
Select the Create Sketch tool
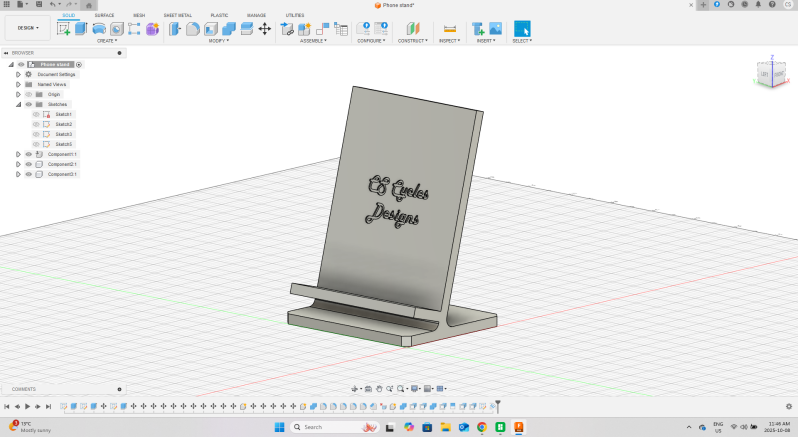[x=64, y=29]
